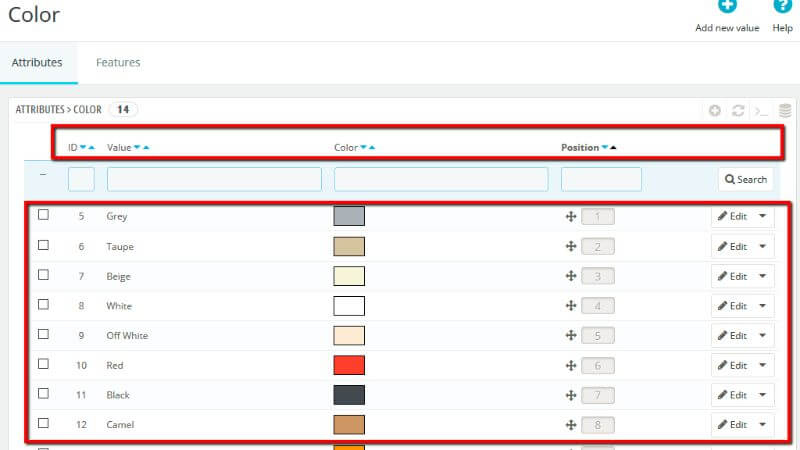Sort Position column descending
The image size is (800, 450).
coord(605,147)
